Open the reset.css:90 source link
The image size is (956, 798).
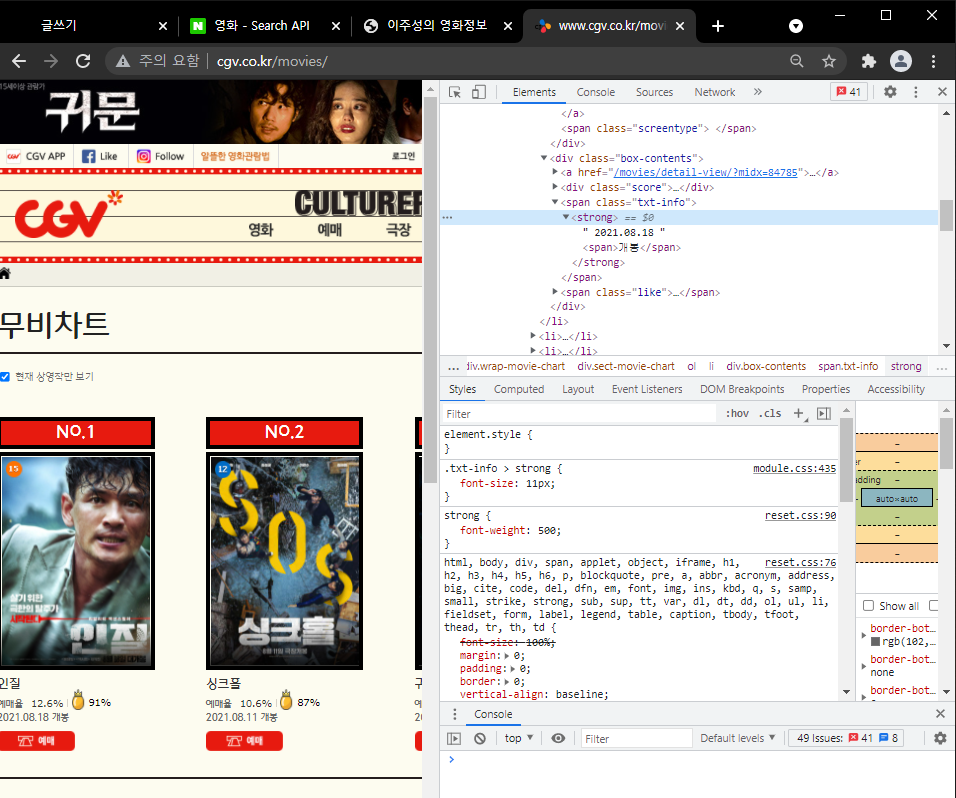(801, 515)
